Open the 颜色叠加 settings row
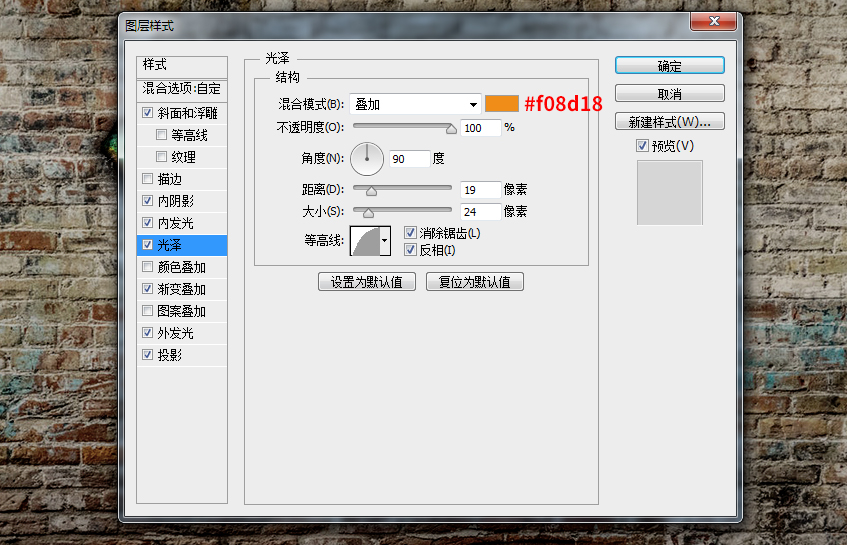This screenshot has height=545, width=847. point(181,267)
